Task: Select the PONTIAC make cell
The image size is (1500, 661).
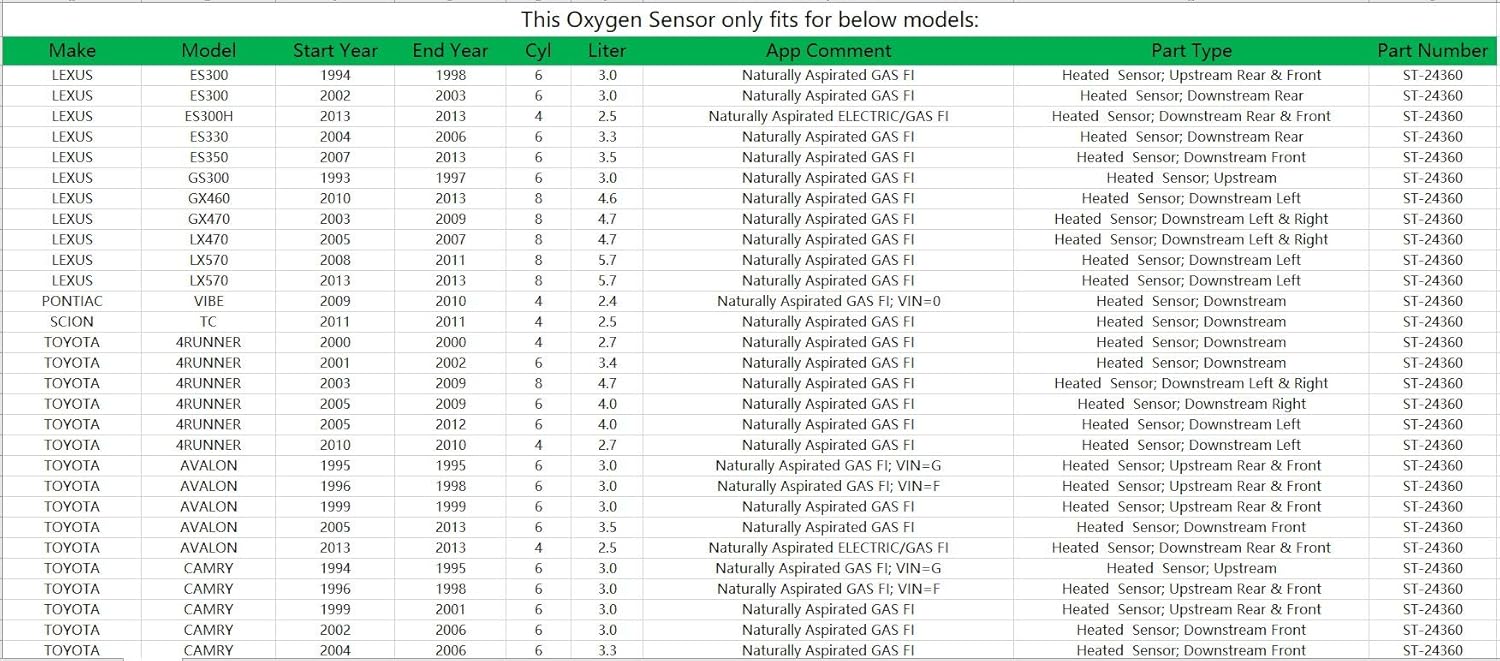Action: pos(72,301)
